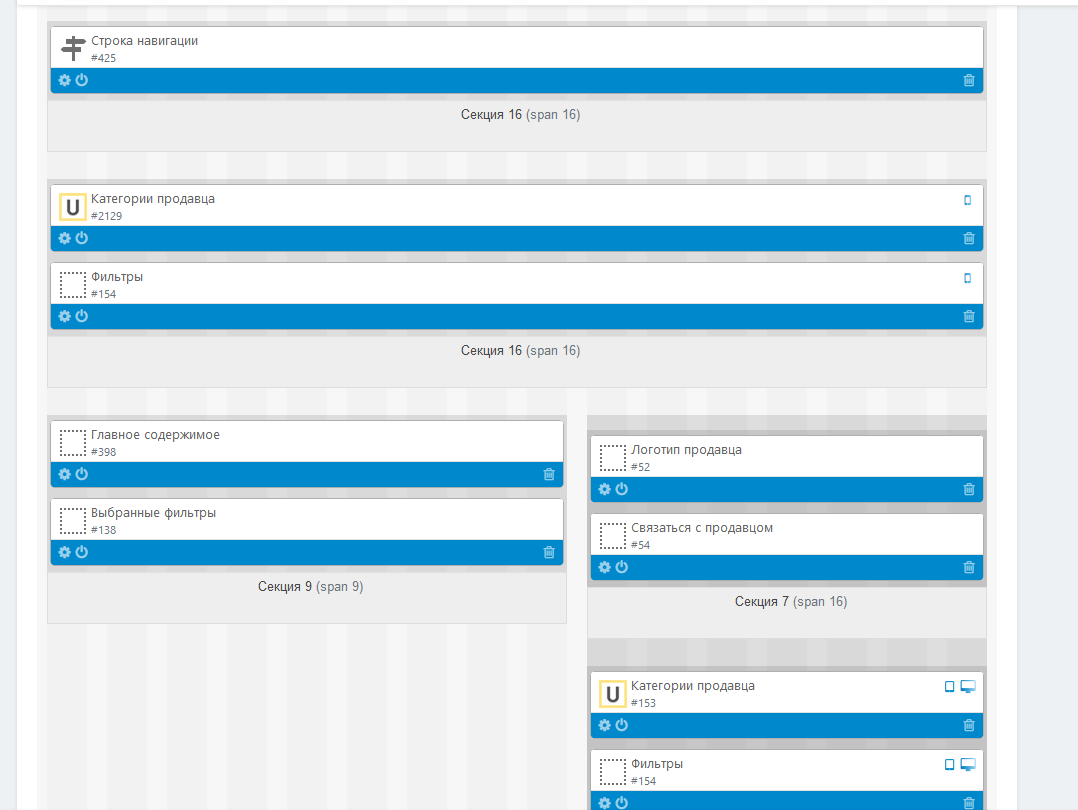Open settings gear for Категории продавца #2129
1078x810 pixels.
pos(65,238)
